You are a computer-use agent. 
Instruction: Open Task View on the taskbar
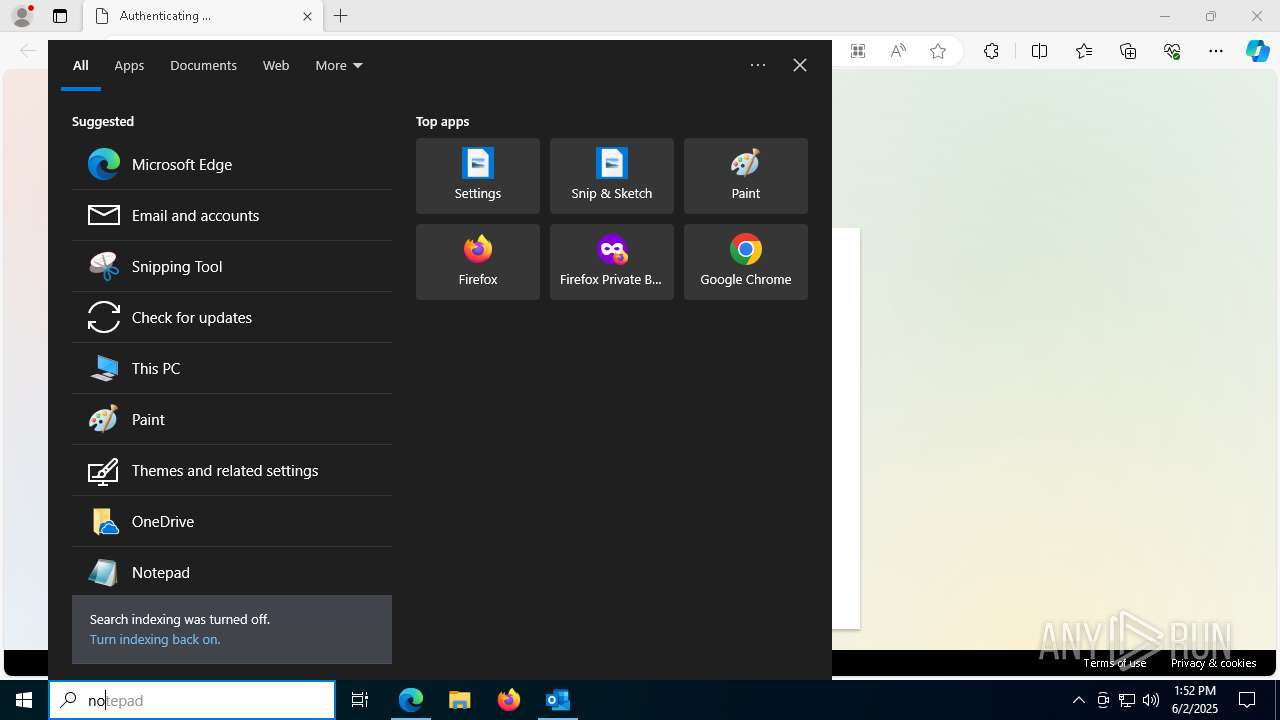click(360, 700)
